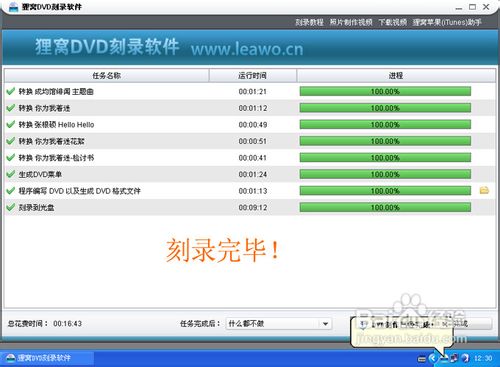Viewport: 500px width, 367px height.
Task: Click the 什么都不做 combo box field
Action: (278, 324)
